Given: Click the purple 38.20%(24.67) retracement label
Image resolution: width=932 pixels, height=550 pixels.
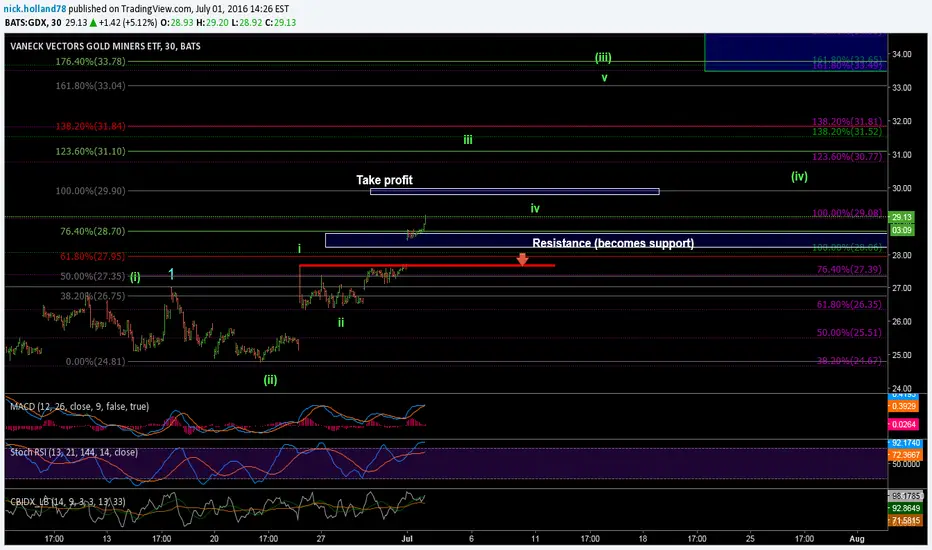Looking at the screenshot, I should point(849,360).
